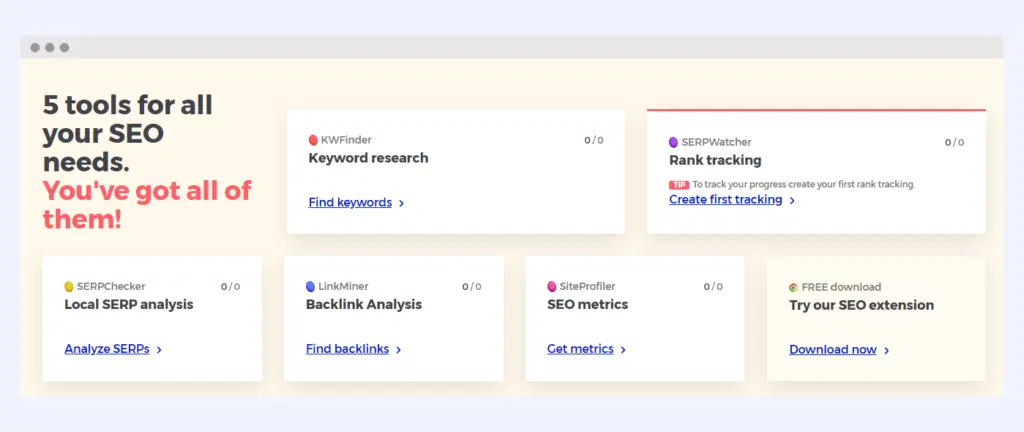1024x432 pixels.
Task: Click the rank tracking tip sentence
Action: click(804, 185)
